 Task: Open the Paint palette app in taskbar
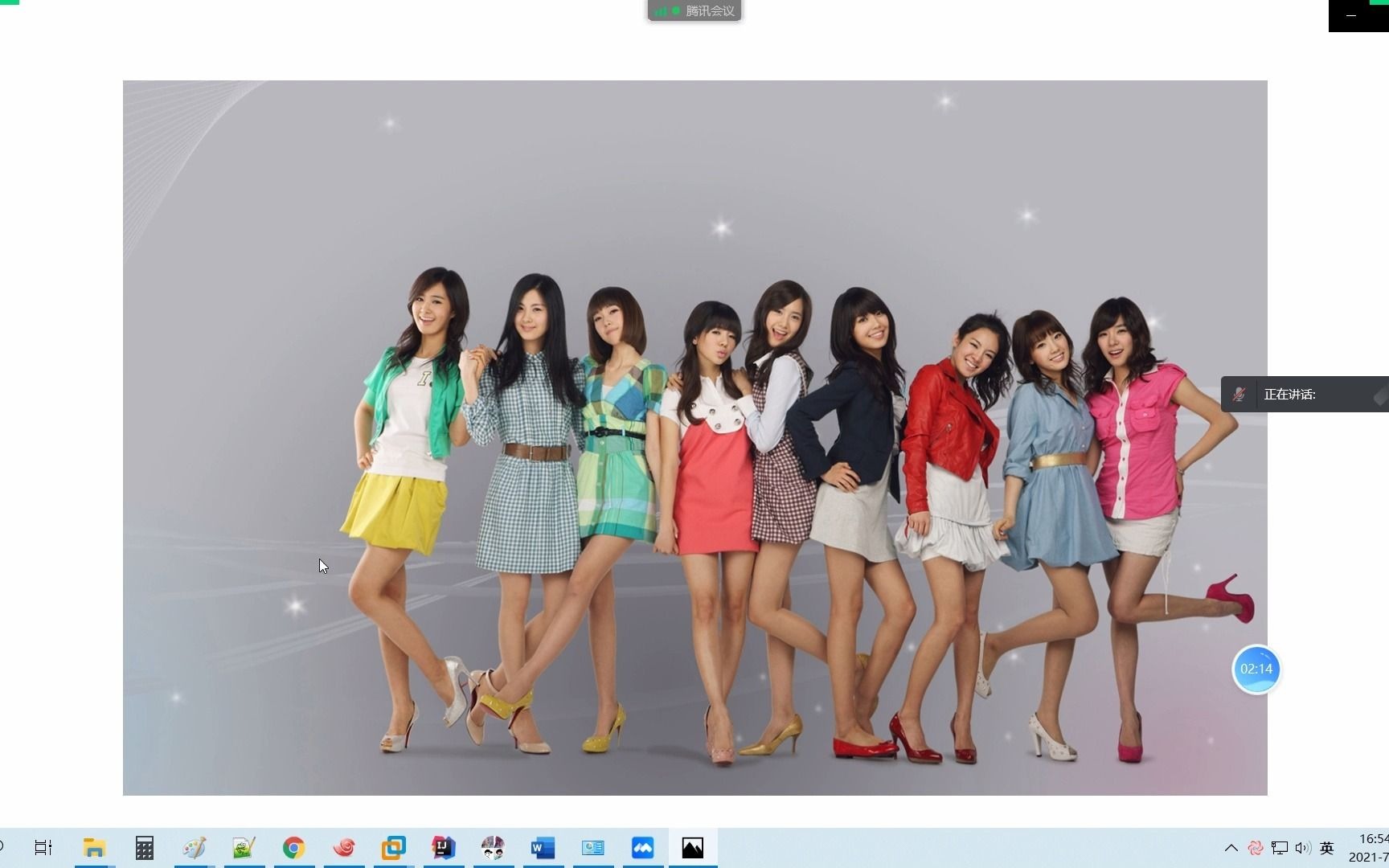point(194,847)
